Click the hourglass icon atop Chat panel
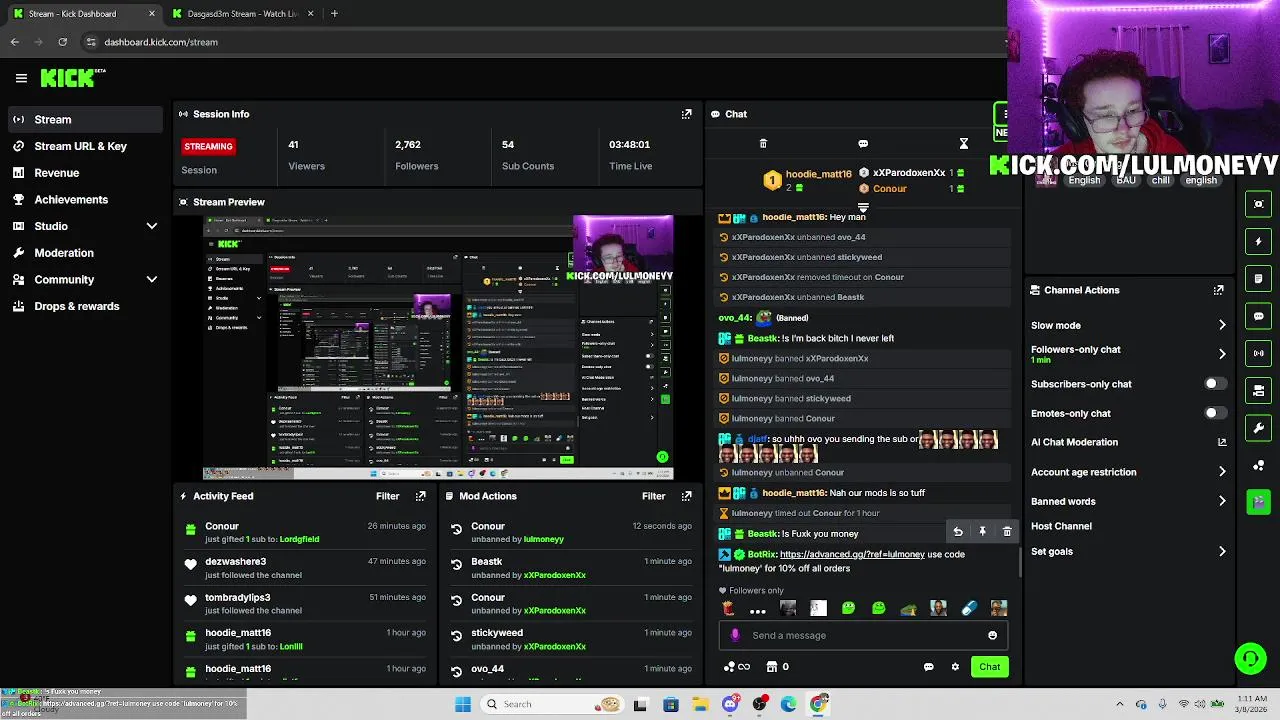1280x720 pixels. point(963,144)
